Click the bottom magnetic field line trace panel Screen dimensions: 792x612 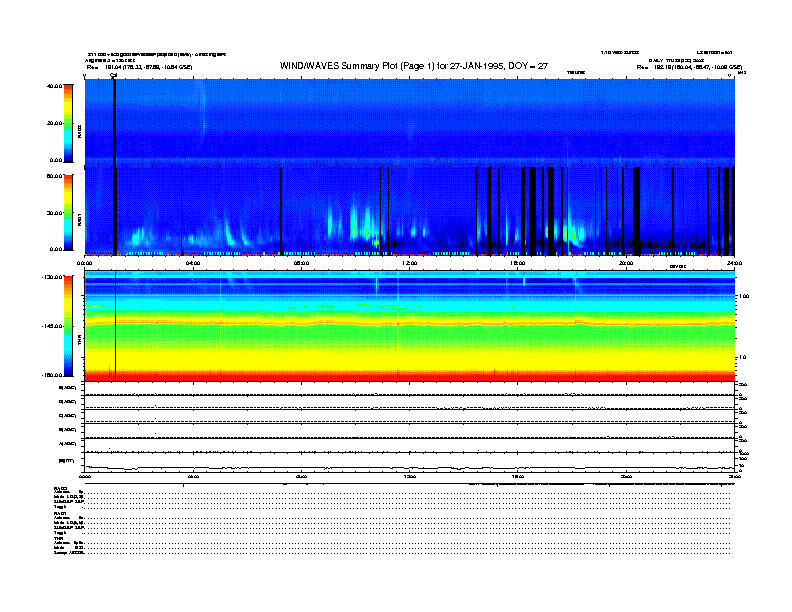click(x=410, y=463)
